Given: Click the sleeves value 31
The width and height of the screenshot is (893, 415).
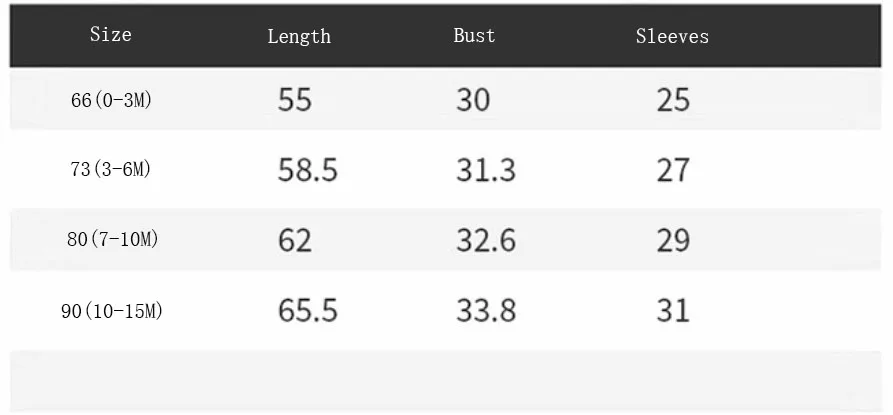Looking at the screenshot, I should [673, 311].
